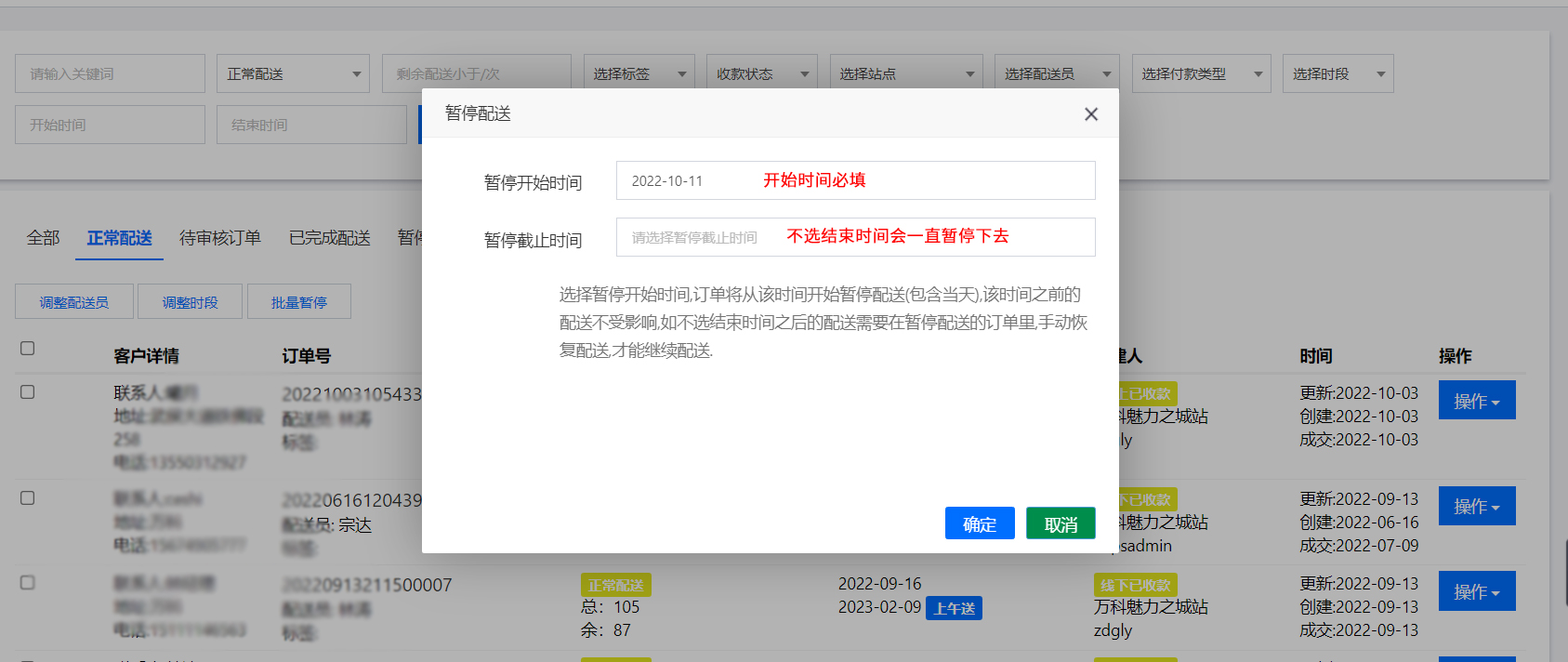Switch to the 待审核订单 tab
This screenshot has width=1568, height=662.
click(x=220, y=238)
